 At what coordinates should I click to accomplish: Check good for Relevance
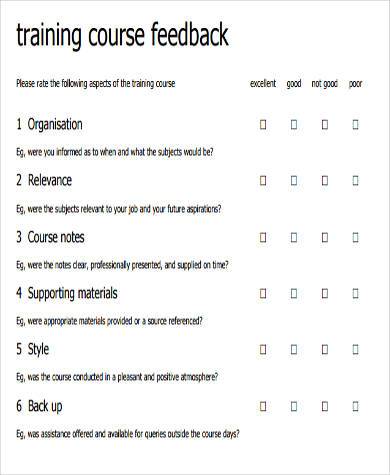[x=294, y=181]
